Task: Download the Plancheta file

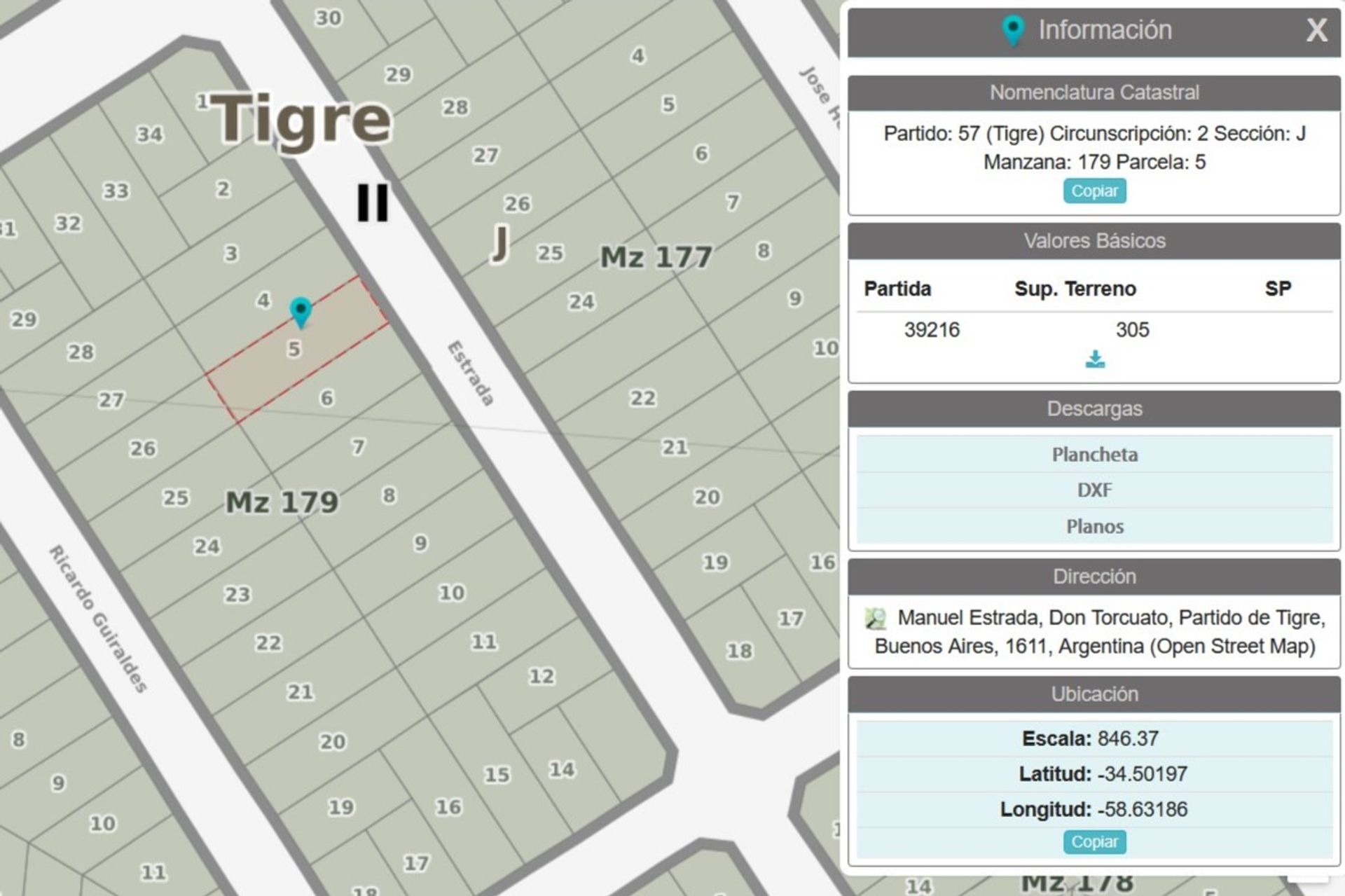Action: (1094, 455)
